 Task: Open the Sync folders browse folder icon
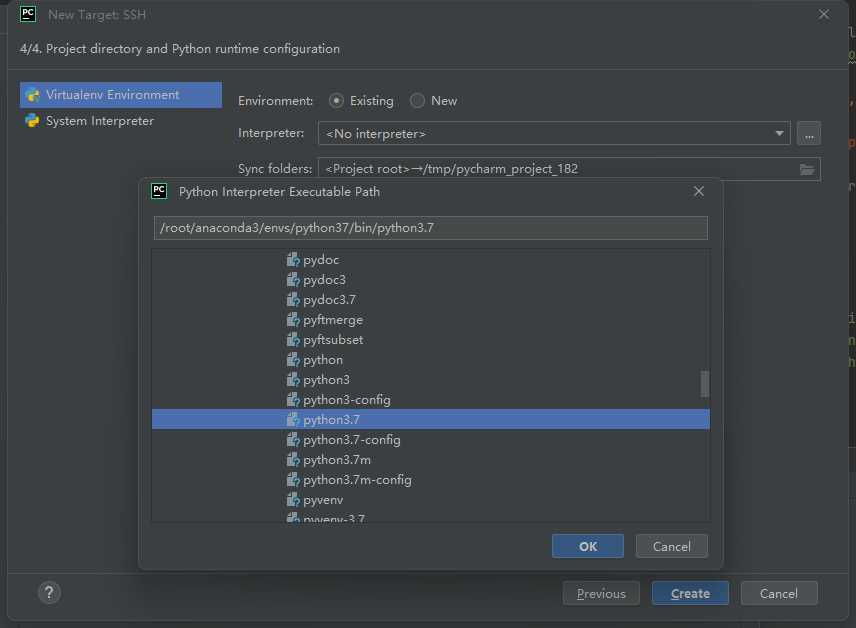pyautogui.click(x=807, y=169)
